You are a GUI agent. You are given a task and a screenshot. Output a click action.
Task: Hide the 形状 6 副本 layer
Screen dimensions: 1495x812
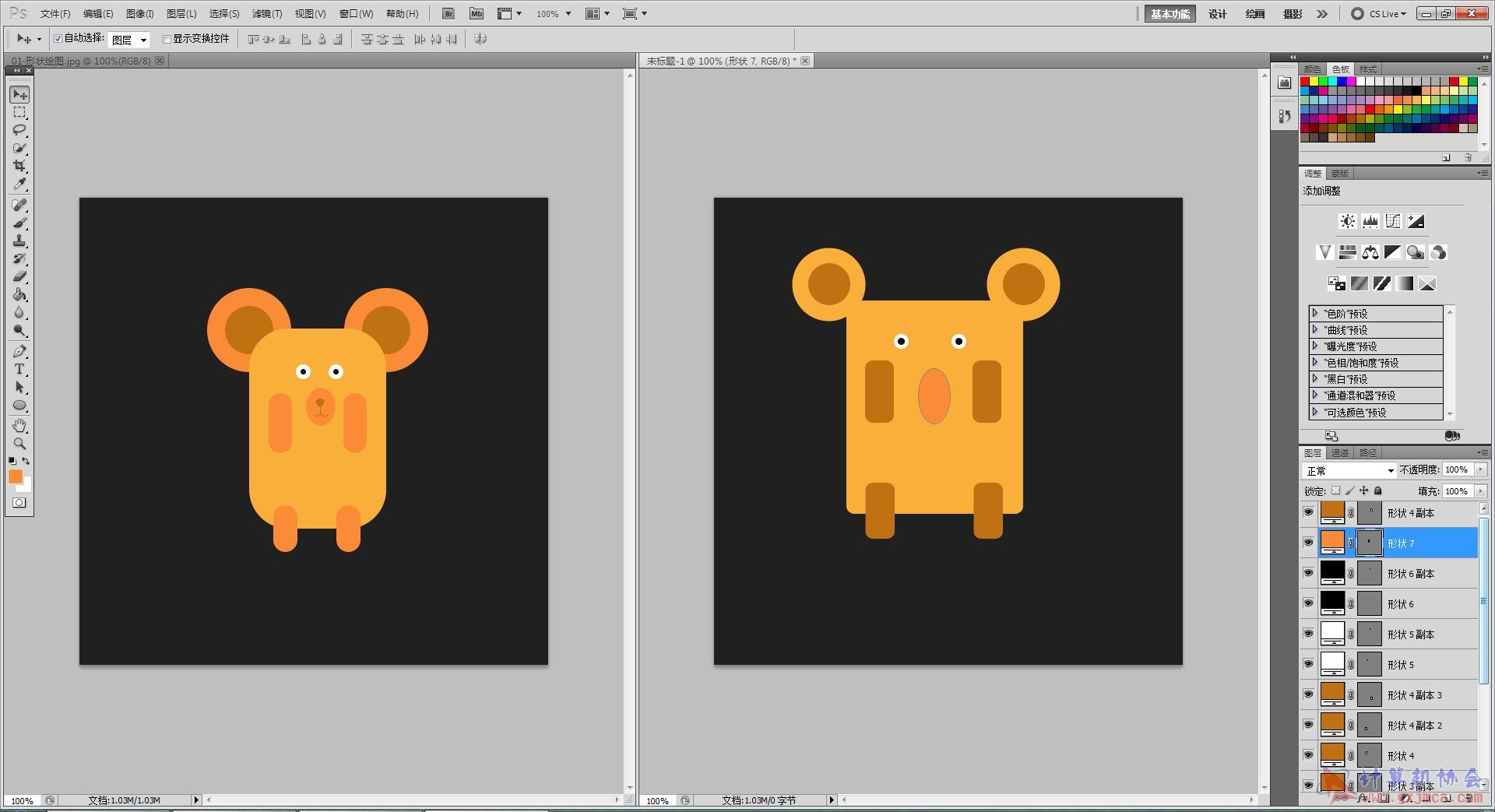coord(1308,573)
